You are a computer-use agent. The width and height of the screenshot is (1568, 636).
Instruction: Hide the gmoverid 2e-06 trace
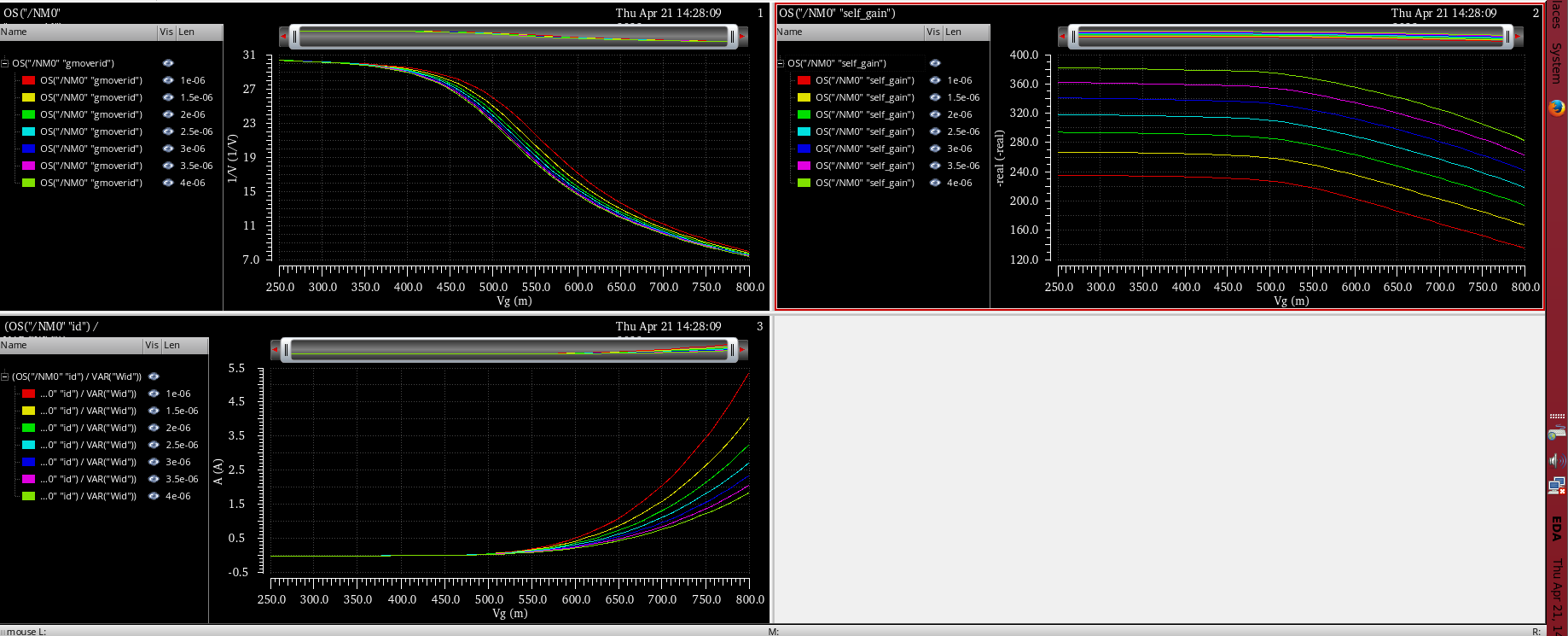coord(168,114)
